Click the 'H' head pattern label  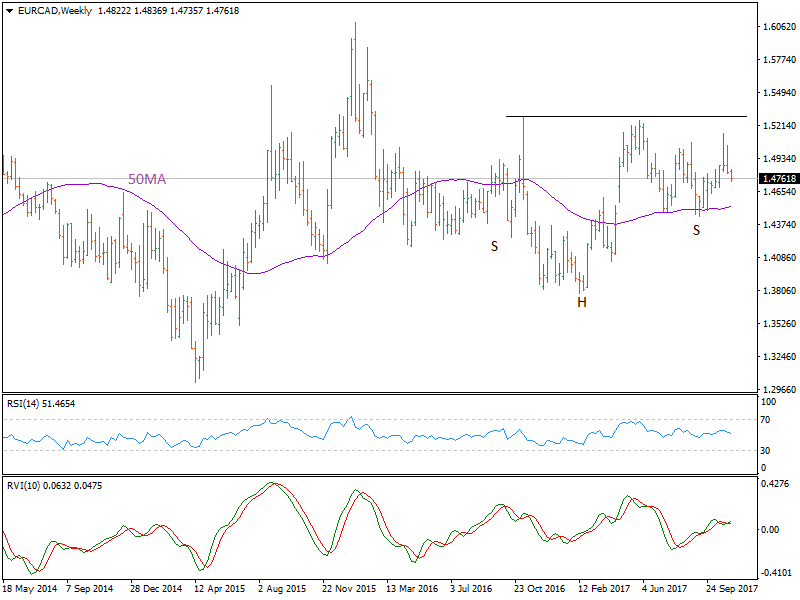coord(581,301)
